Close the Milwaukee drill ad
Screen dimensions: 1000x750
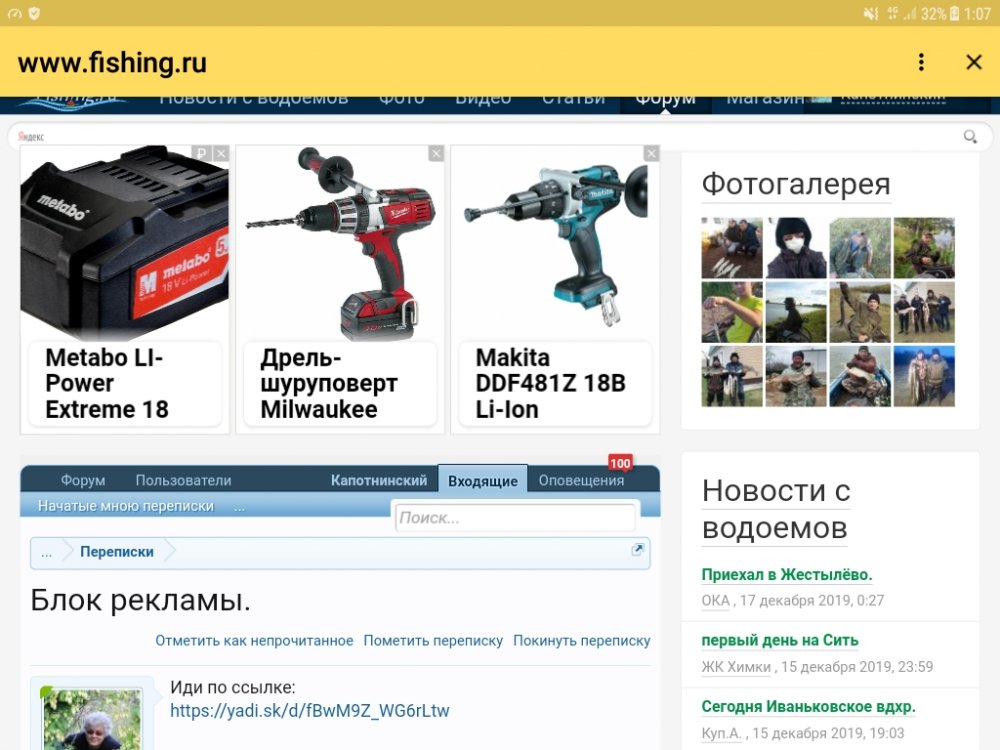click(436, 153)
